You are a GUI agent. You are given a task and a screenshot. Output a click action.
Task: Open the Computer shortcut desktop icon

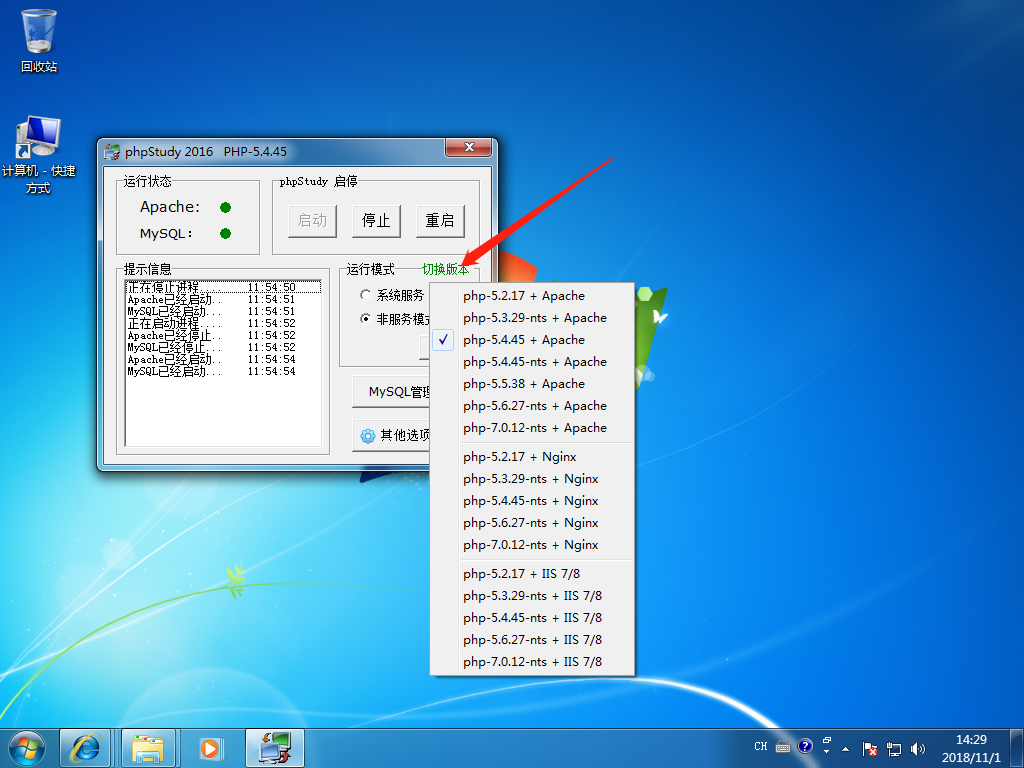click(x=39, y=155)
